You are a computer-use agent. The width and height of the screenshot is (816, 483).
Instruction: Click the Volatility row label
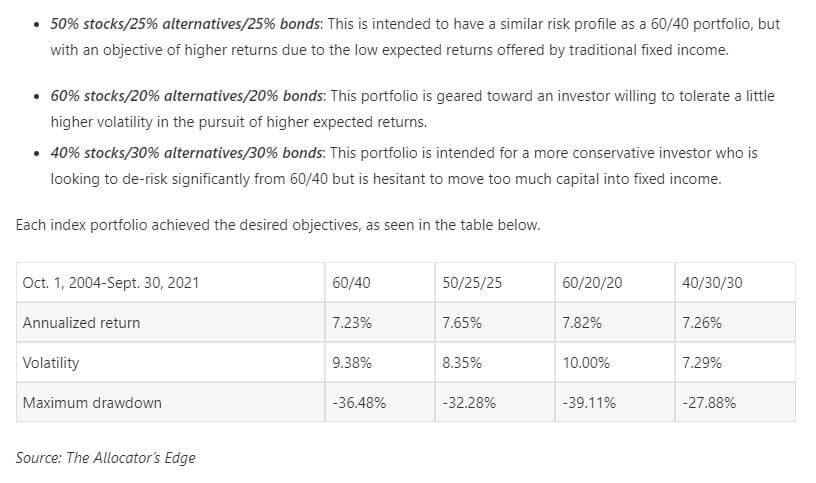coord(51,363)
